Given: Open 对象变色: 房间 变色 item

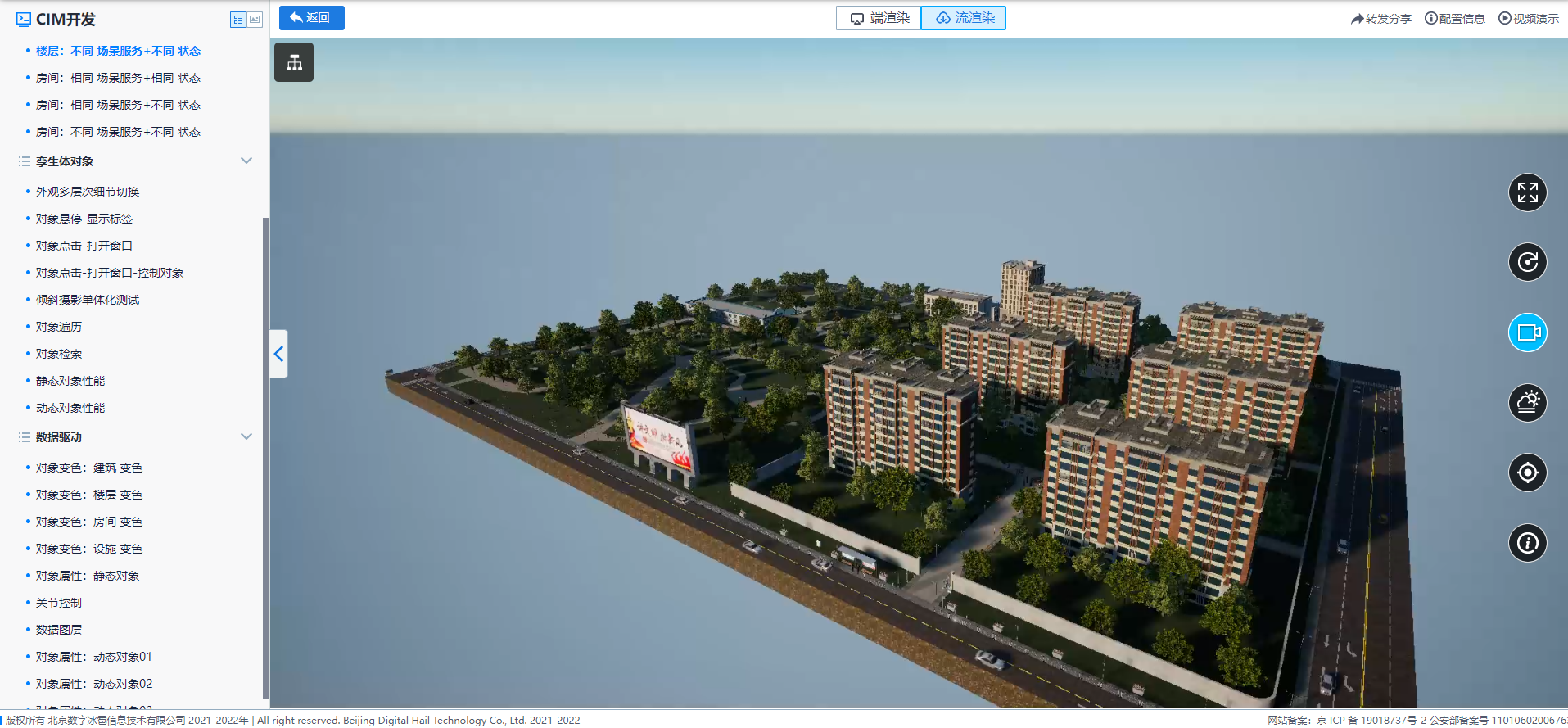Looking at the screenshot, I should [89, 522].
